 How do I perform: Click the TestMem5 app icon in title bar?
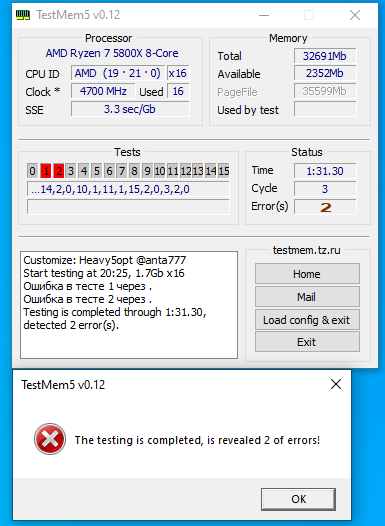(x=23, y=15)
